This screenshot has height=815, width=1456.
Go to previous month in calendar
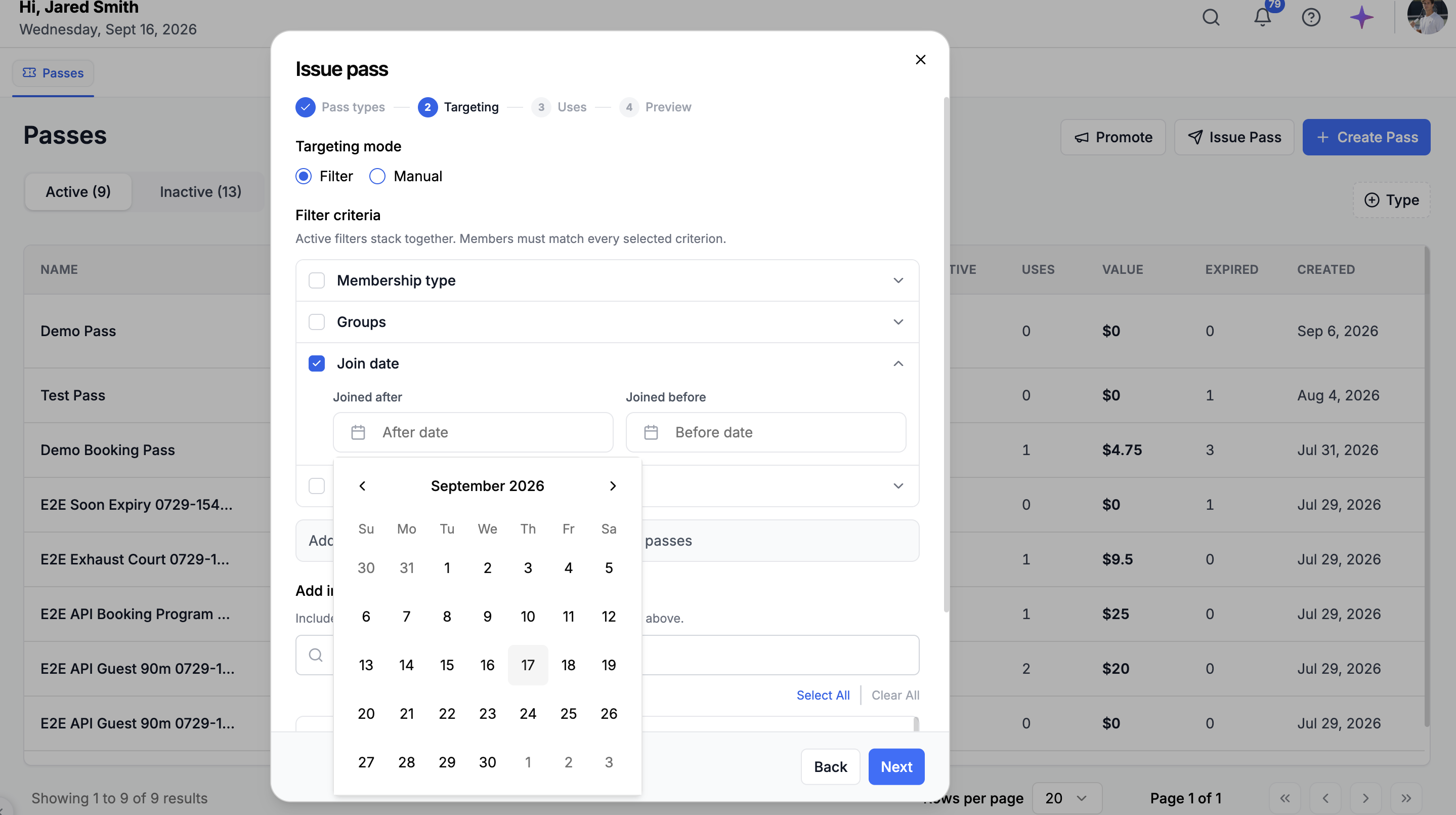(362, 486)
